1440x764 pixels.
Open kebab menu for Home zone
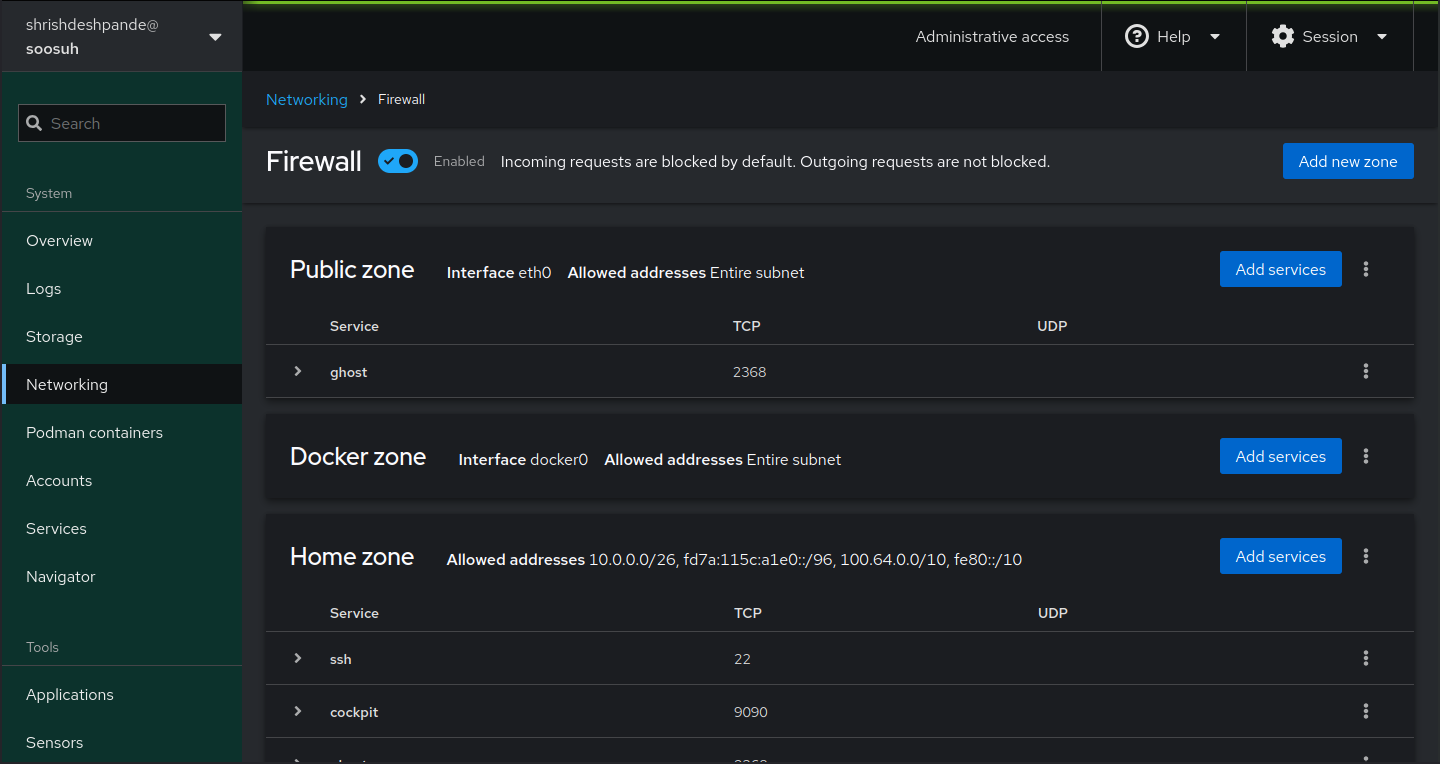click(1366, 556)
